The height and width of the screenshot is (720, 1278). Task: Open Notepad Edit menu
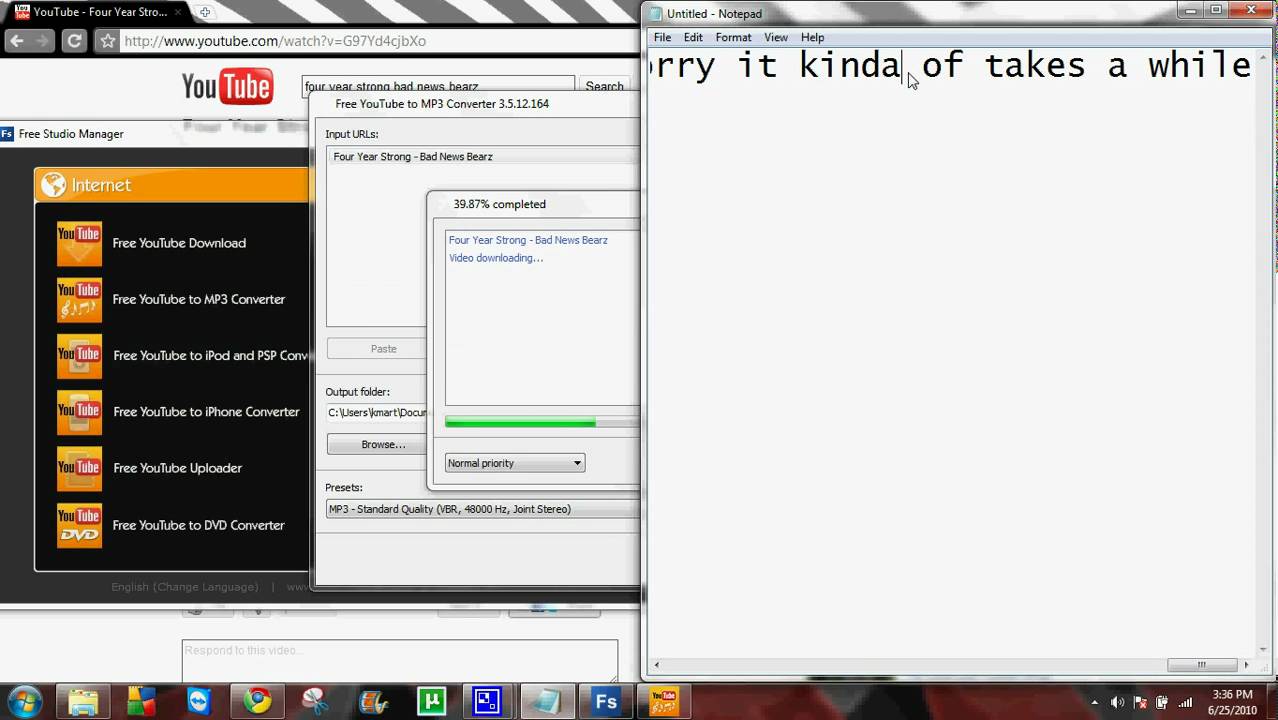693,37
